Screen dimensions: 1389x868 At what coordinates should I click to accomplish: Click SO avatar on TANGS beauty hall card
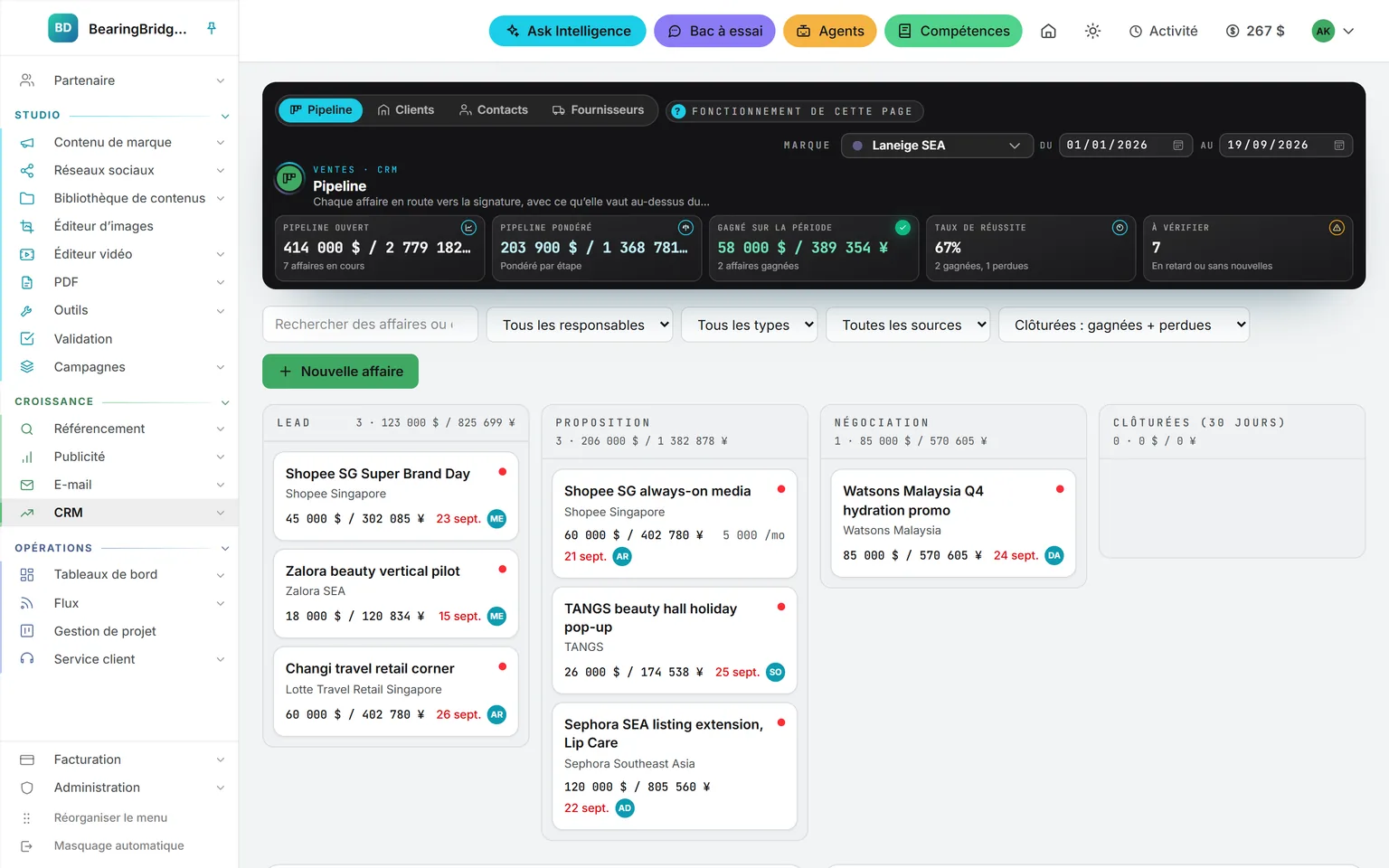point(775,672)
